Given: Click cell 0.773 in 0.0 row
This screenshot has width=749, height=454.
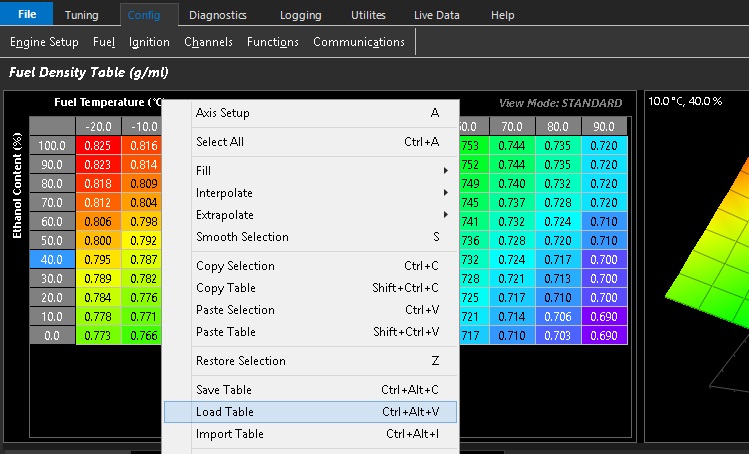Looking at the screenshot, I should [98, 335].
